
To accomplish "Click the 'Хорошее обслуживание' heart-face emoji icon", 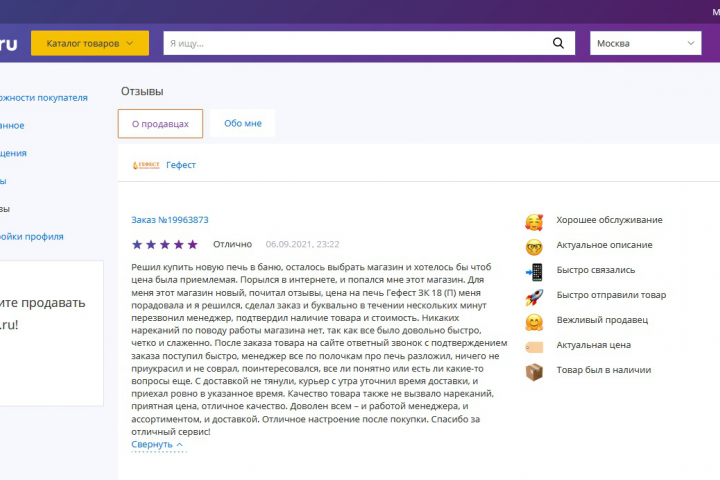I will click(534, 222).
